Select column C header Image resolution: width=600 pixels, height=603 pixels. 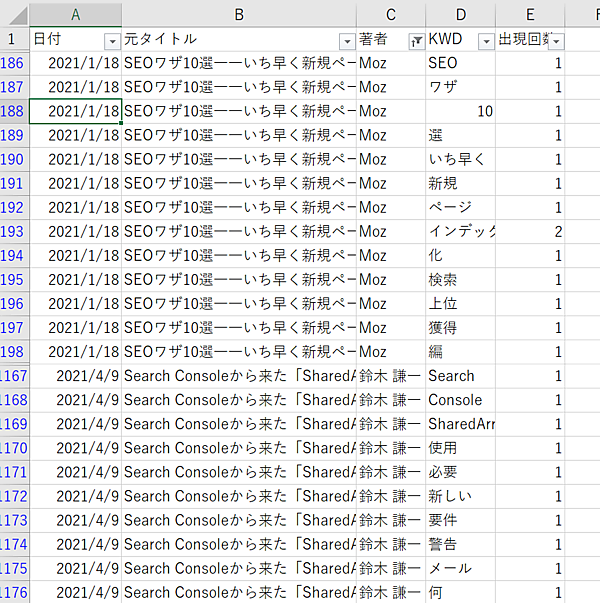[x=391, y=15]
